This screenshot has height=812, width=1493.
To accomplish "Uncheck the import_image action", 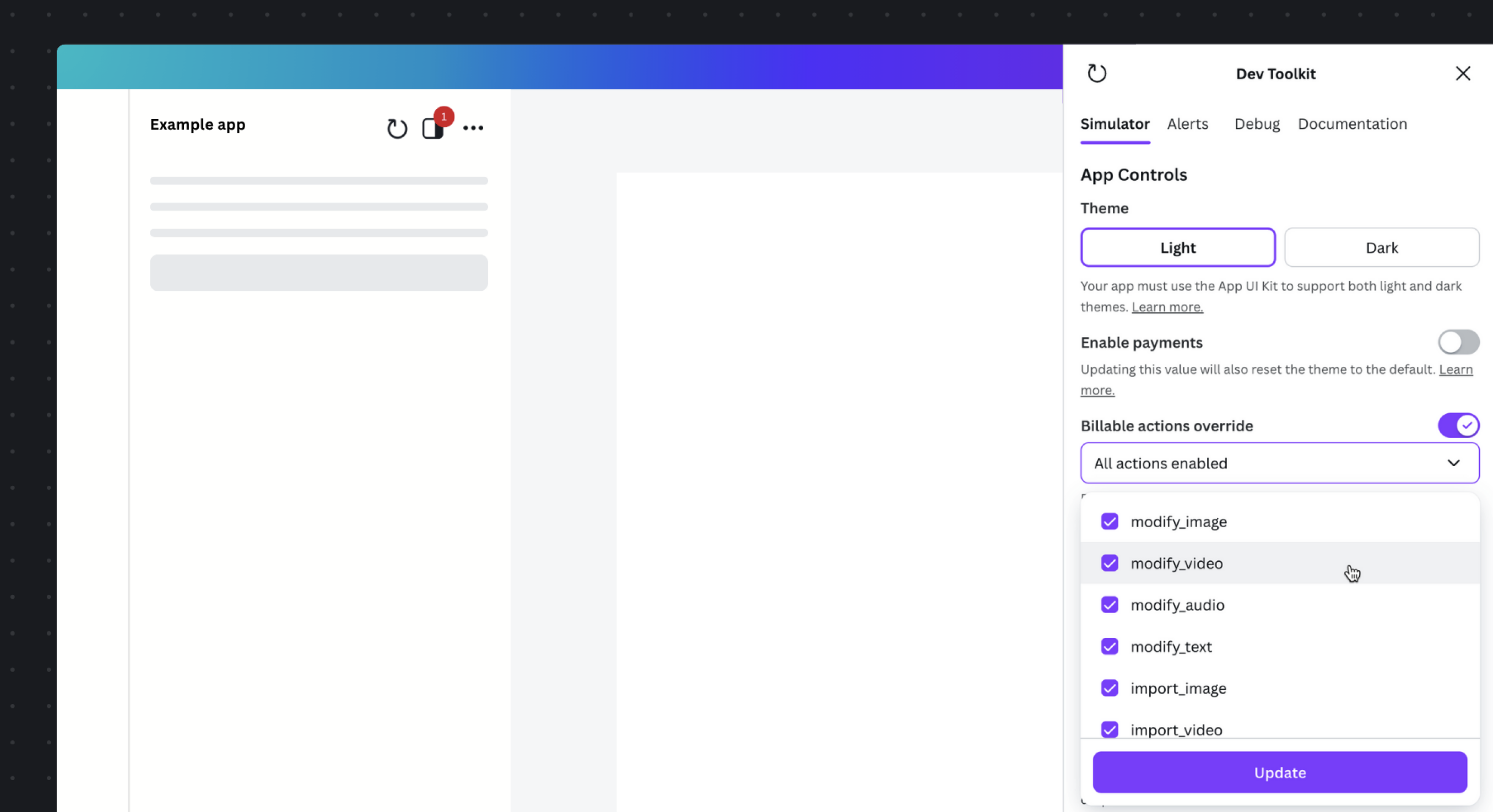I will [x=1110, y=688].
